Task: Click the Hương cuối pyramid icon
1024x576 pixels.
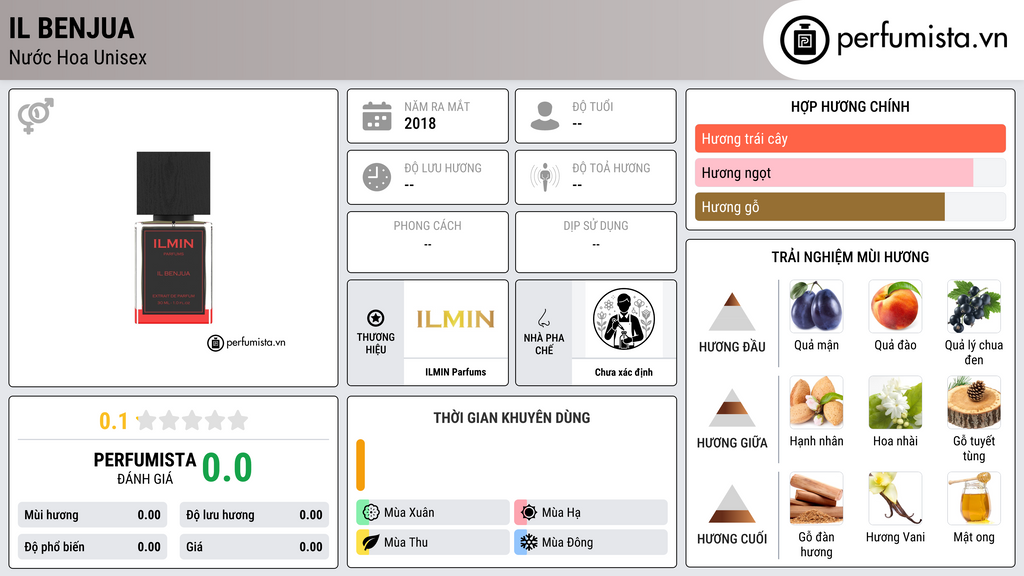Action: coord(732,504)
